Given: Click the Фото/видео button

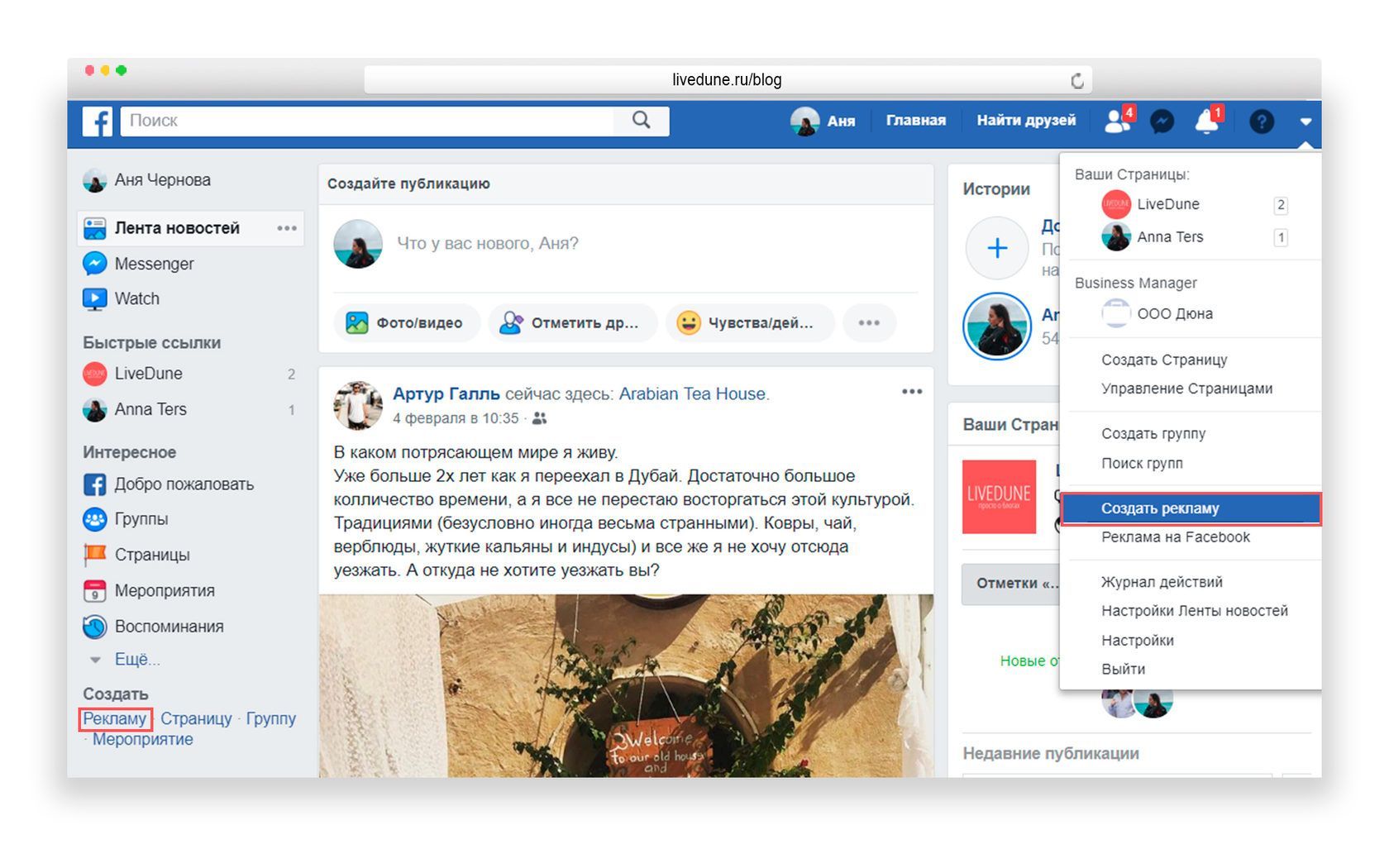Looking at the screenshot, I should (x=406, y=323).
